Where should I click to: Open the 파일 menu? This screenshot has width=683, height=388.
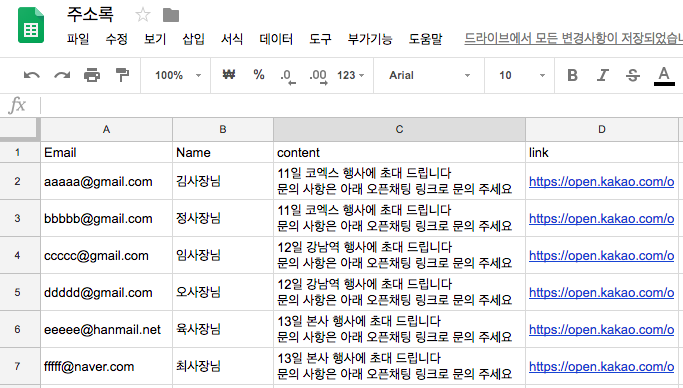(78, 39)
